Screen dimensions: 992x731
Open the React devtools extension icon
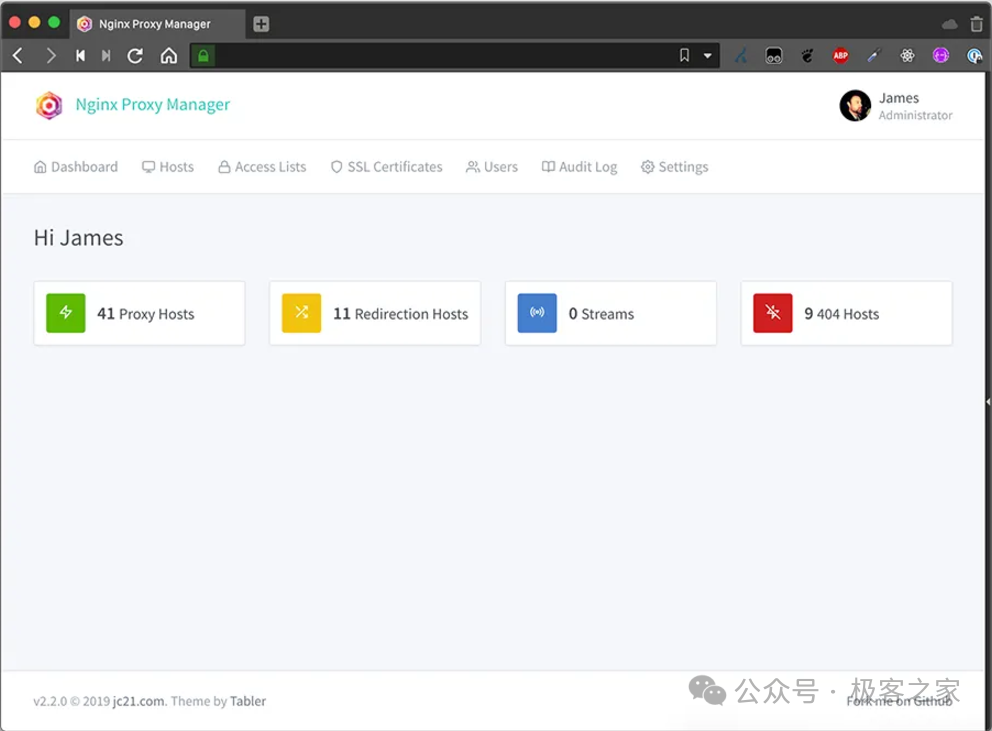907,56
